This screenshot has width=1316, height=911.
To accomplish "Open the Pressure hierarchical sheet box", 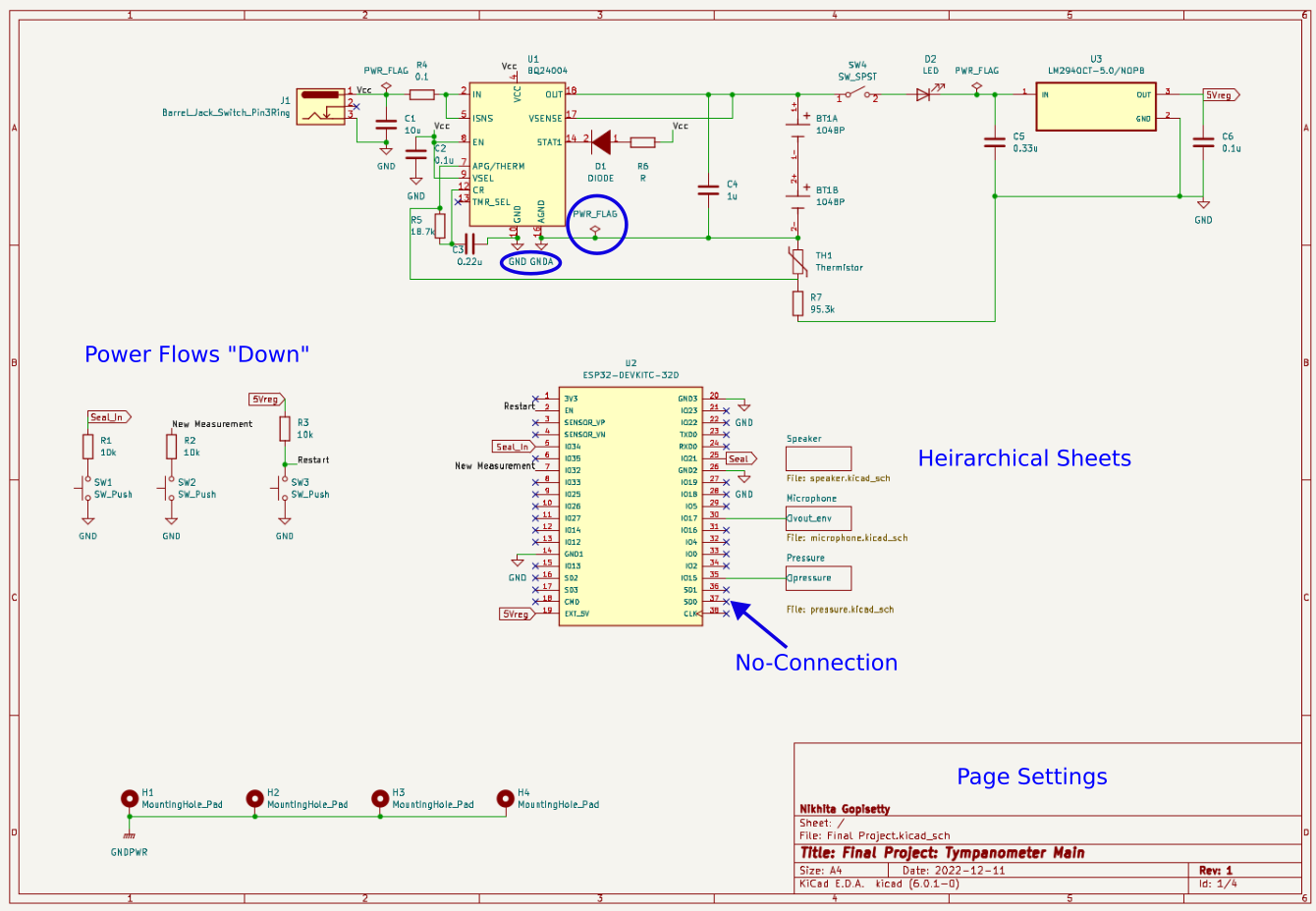I will pos(818,578).
